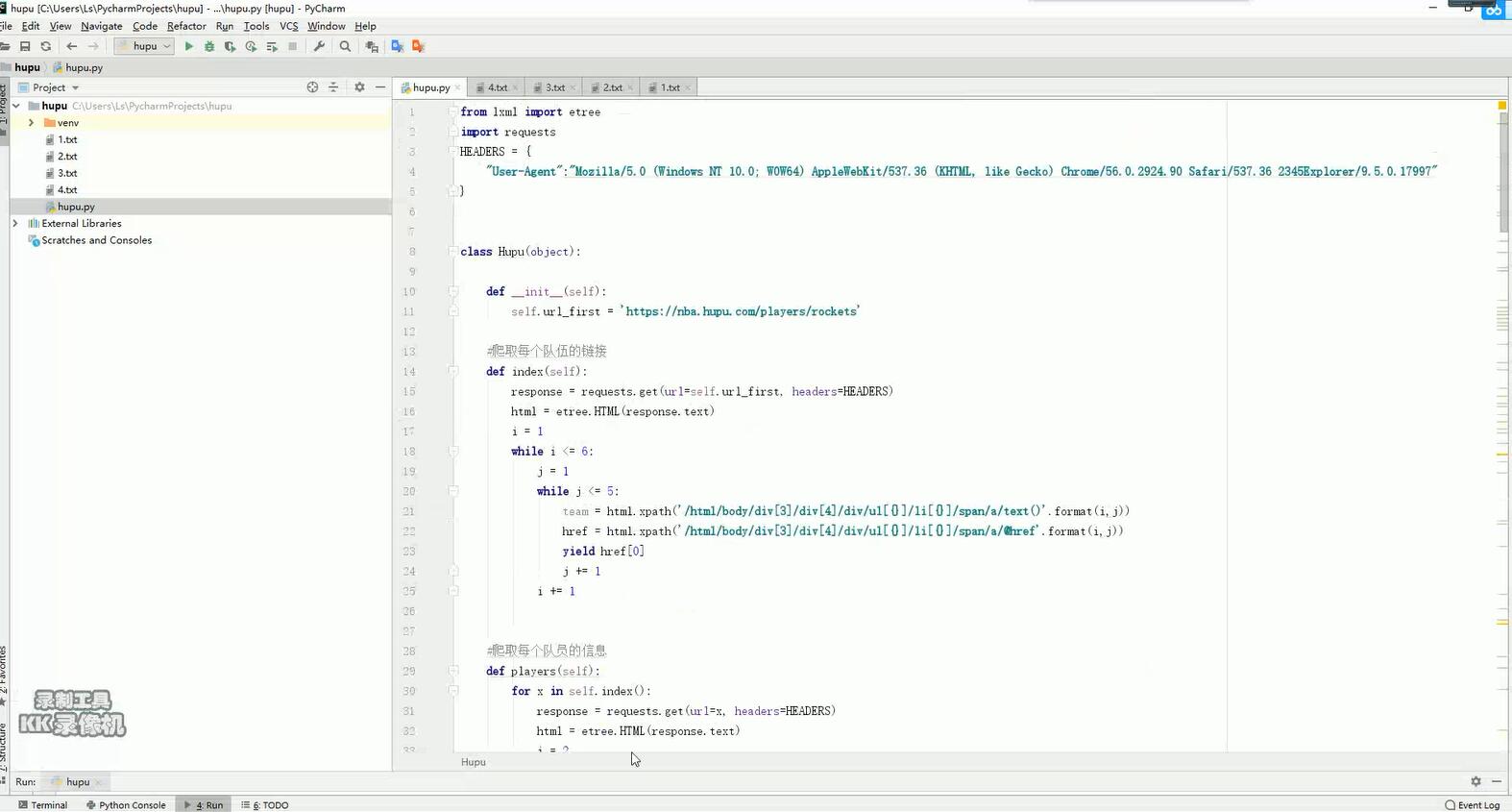Open the 6: TODO tool window
1512x812 pixels.
[x=265, y=805]
